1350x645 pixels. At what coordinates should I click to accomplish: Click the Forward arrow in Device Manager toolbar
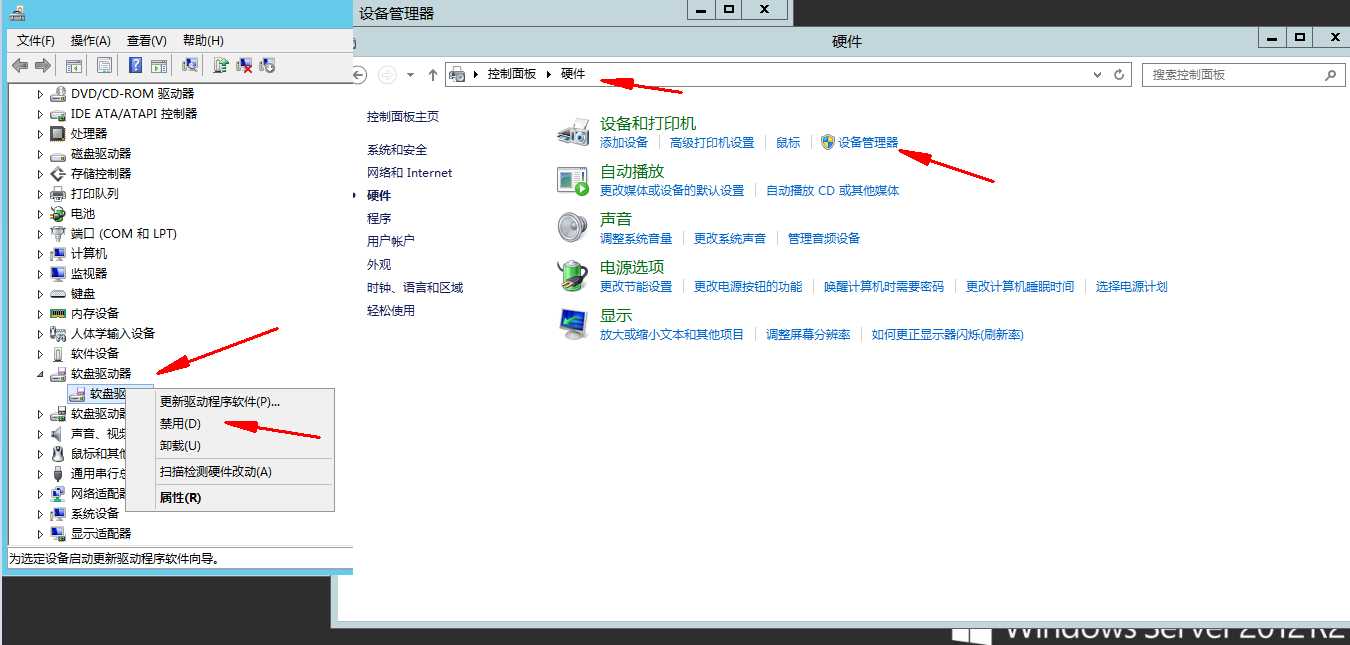pyautogui.click(x=42, y=65)
